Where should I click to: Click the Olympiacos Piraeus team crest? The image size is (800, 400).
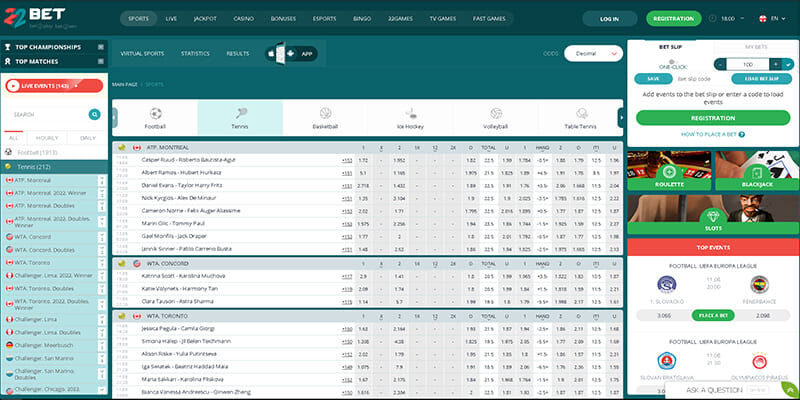tap(759, 361)
